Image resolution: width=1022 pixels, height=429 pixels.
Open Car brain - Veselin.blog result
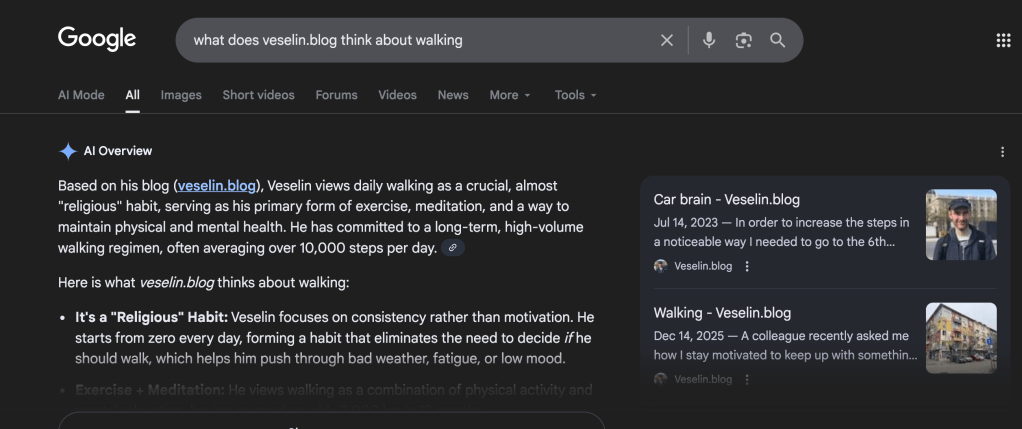point(726,199)
